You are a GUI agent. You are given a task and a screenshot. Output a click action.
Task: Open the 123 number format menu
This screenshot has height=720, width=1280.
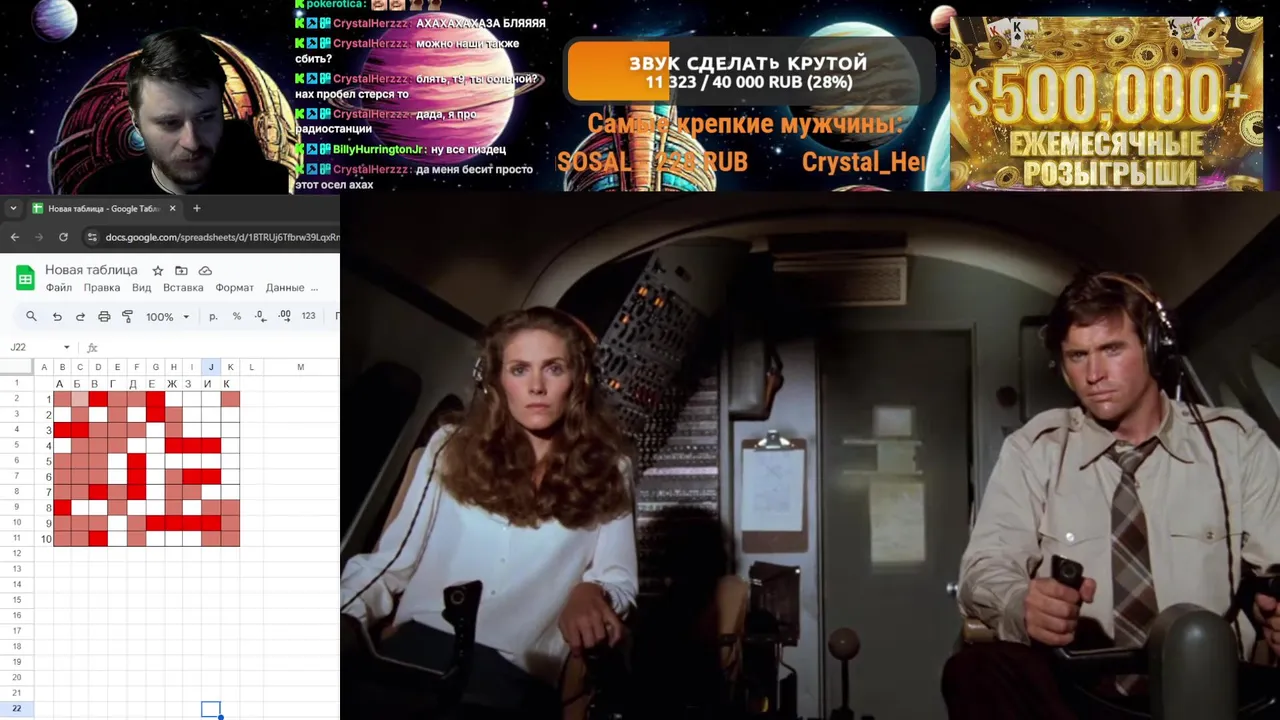308,316
